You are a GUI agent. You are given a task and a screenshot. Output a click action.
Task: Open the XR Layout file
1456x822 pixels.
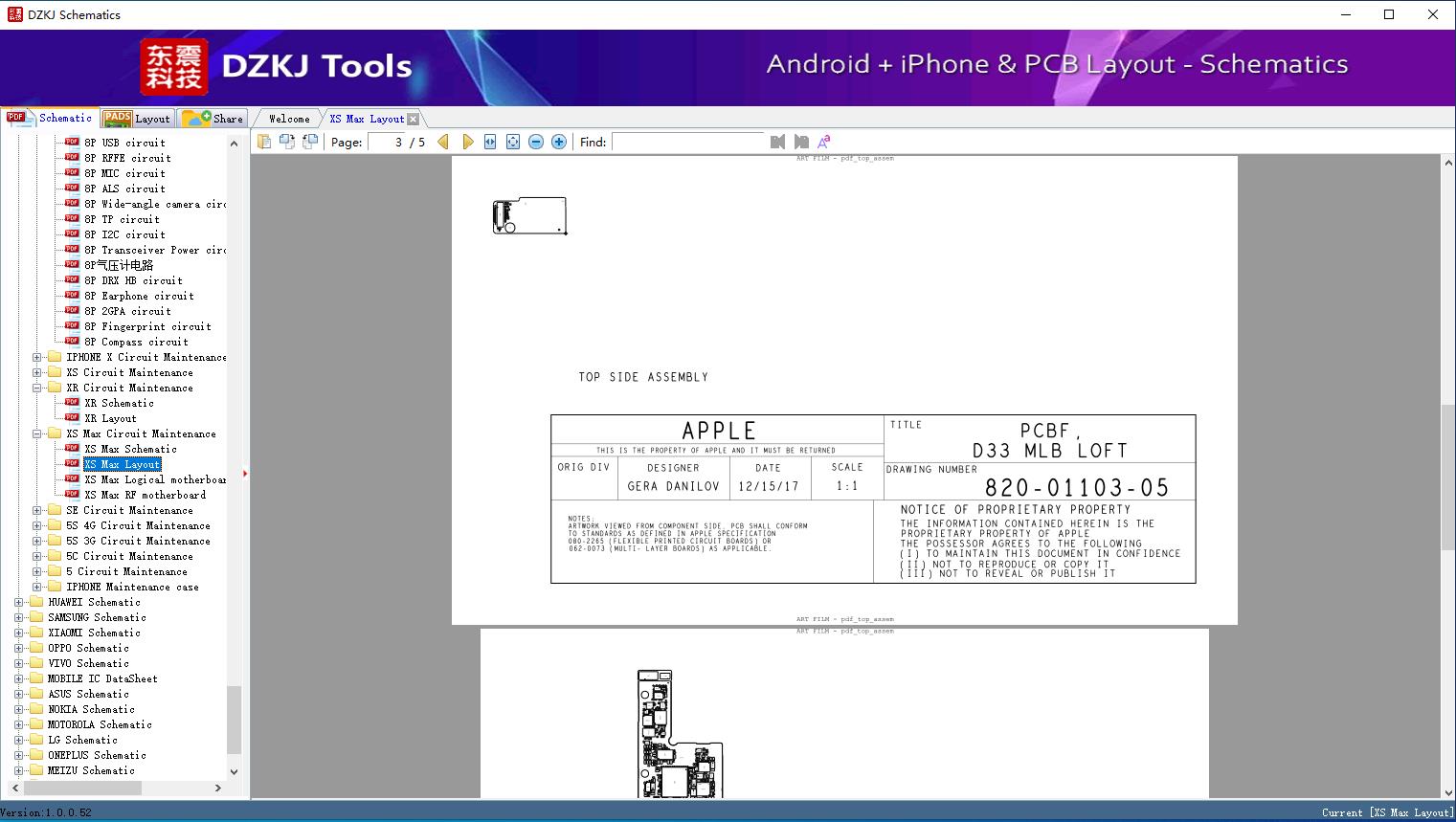tap(110, 418)
